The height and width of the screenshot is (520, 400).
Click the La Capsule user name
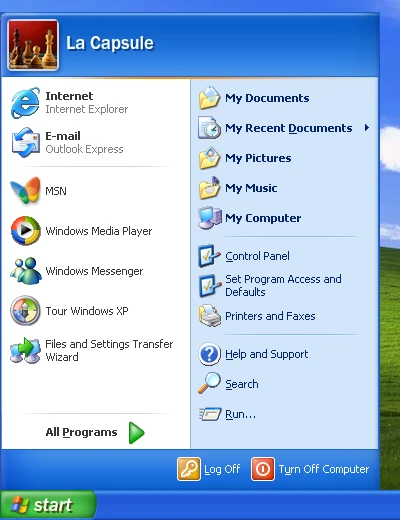pos(110,43)
